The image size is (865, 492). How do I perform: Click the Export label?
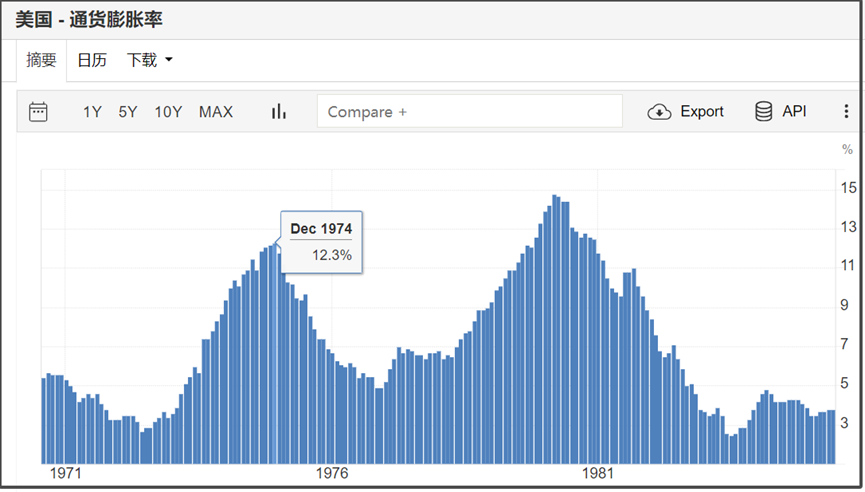click(702, 111)
